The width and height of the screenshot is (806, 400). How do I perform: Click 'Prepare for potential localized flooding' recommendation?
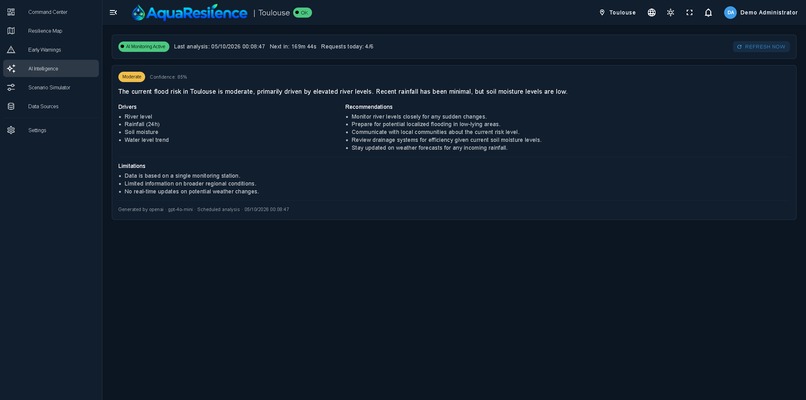pyautogui.click(x=426, y=124)
